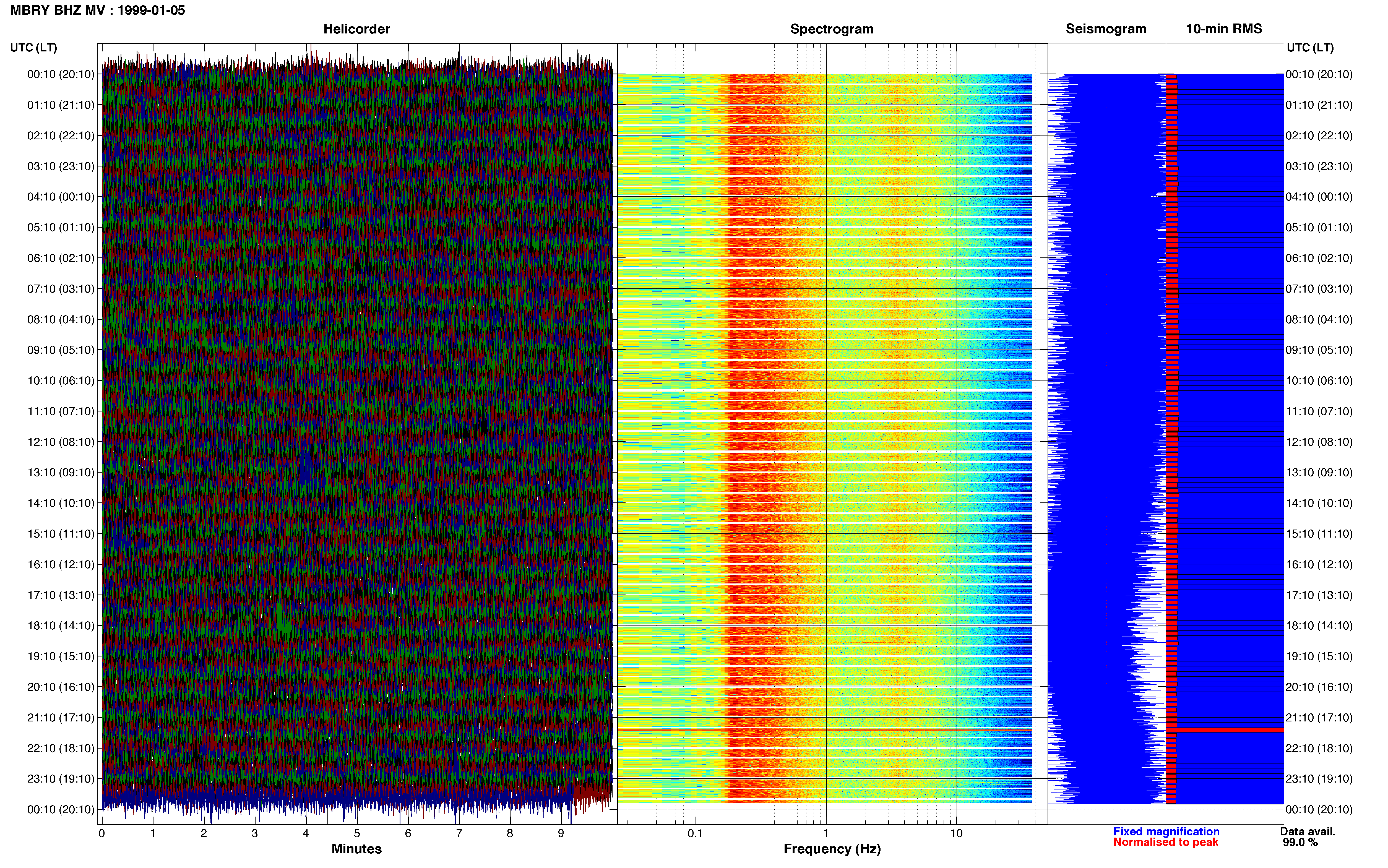Click right time label 17:10 (13:10)
Image resolution: width=1388 pixels, height=868 pixels.
[1319, 595]
